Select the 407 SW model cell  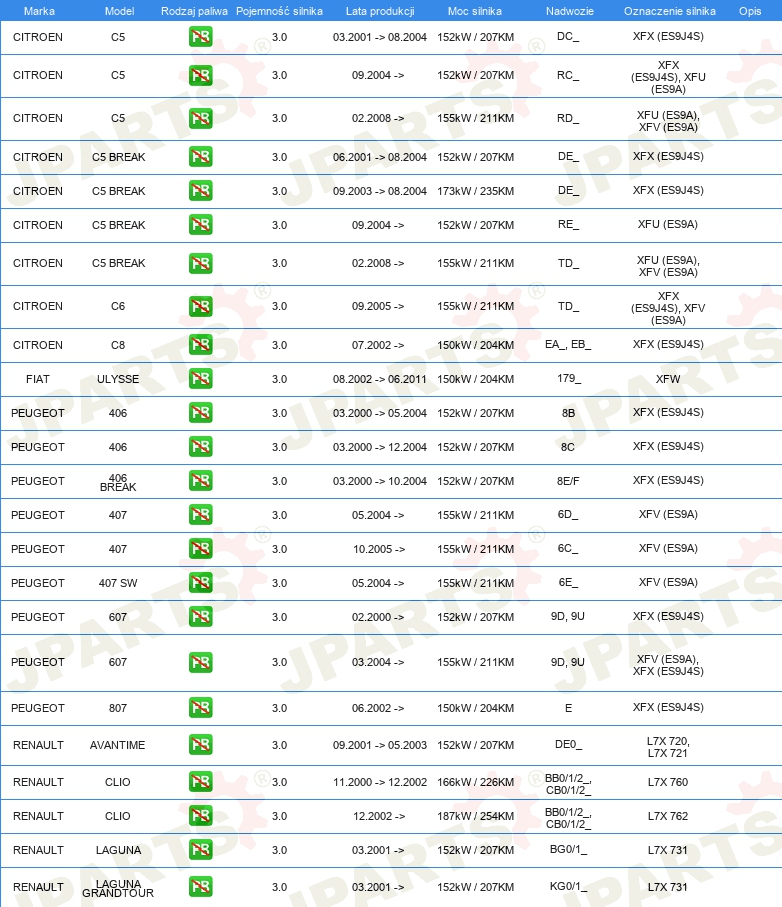tap(118, 583)
